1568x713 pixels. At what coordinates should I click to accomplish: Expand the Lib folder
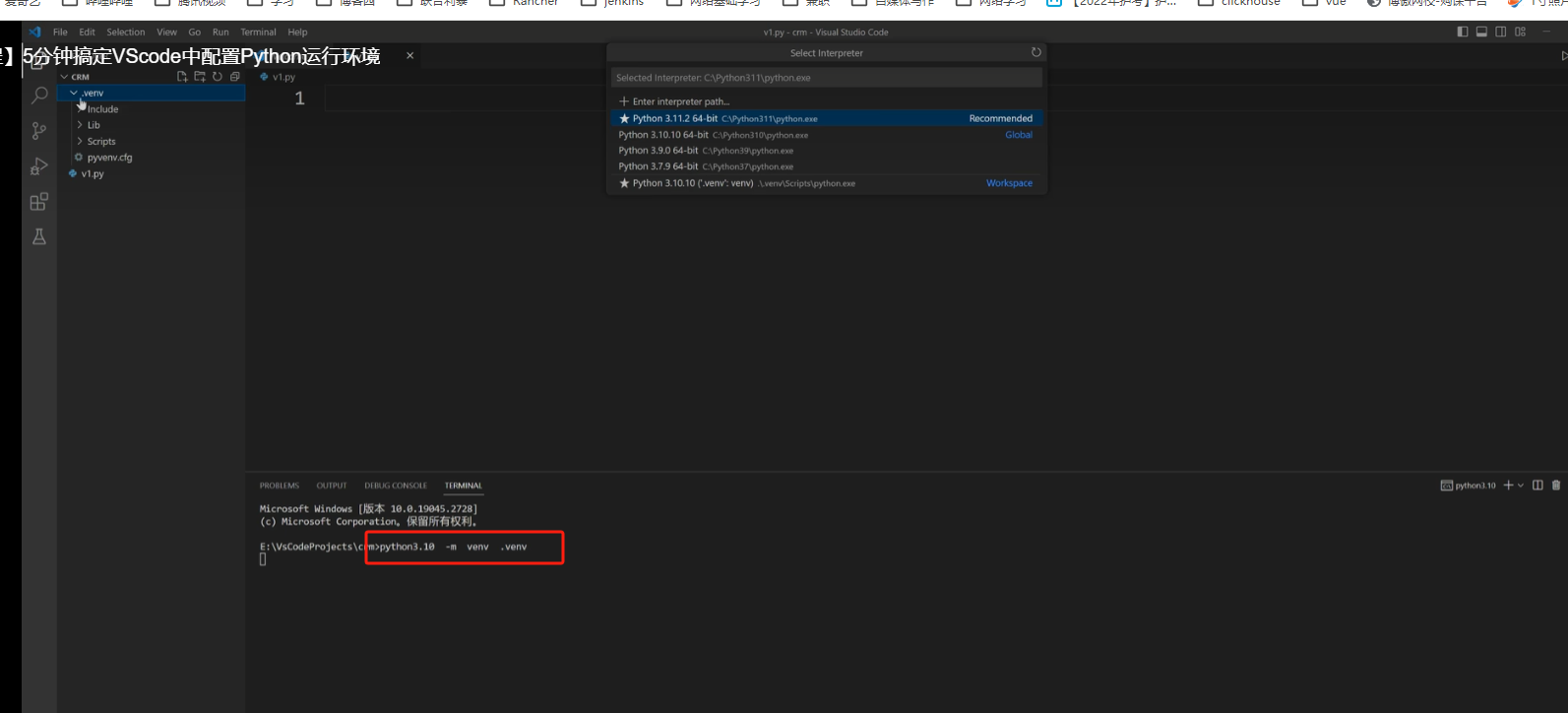coord(80,125)
